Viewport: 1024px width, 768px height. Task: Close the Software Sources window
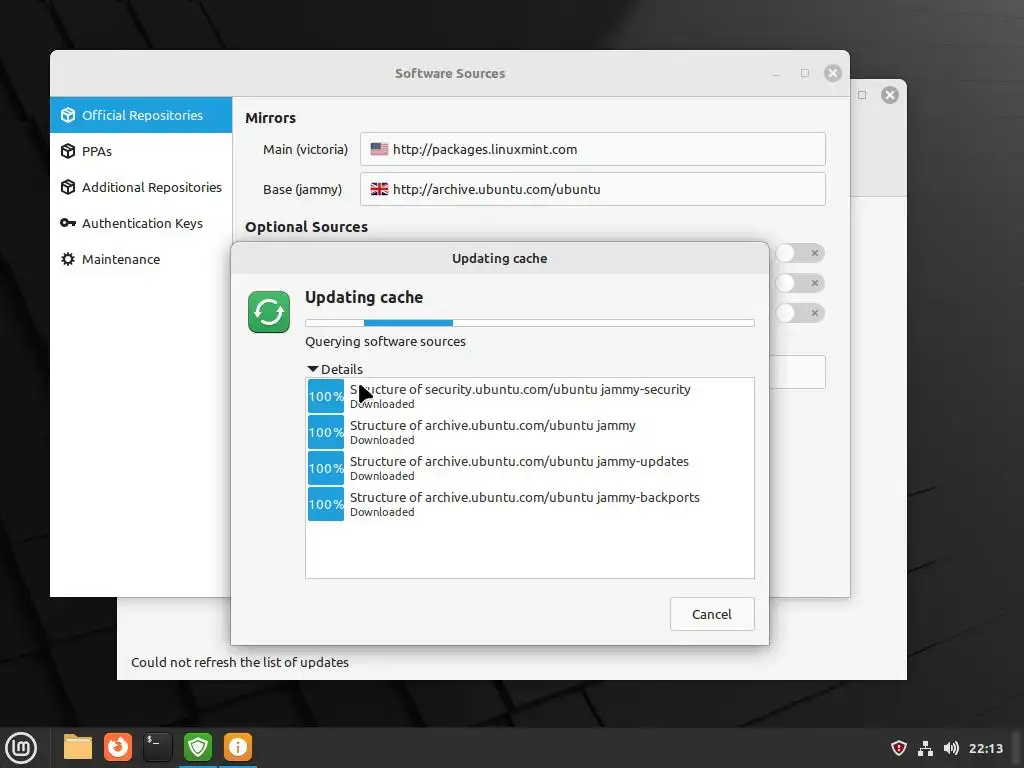pos(833,73)
